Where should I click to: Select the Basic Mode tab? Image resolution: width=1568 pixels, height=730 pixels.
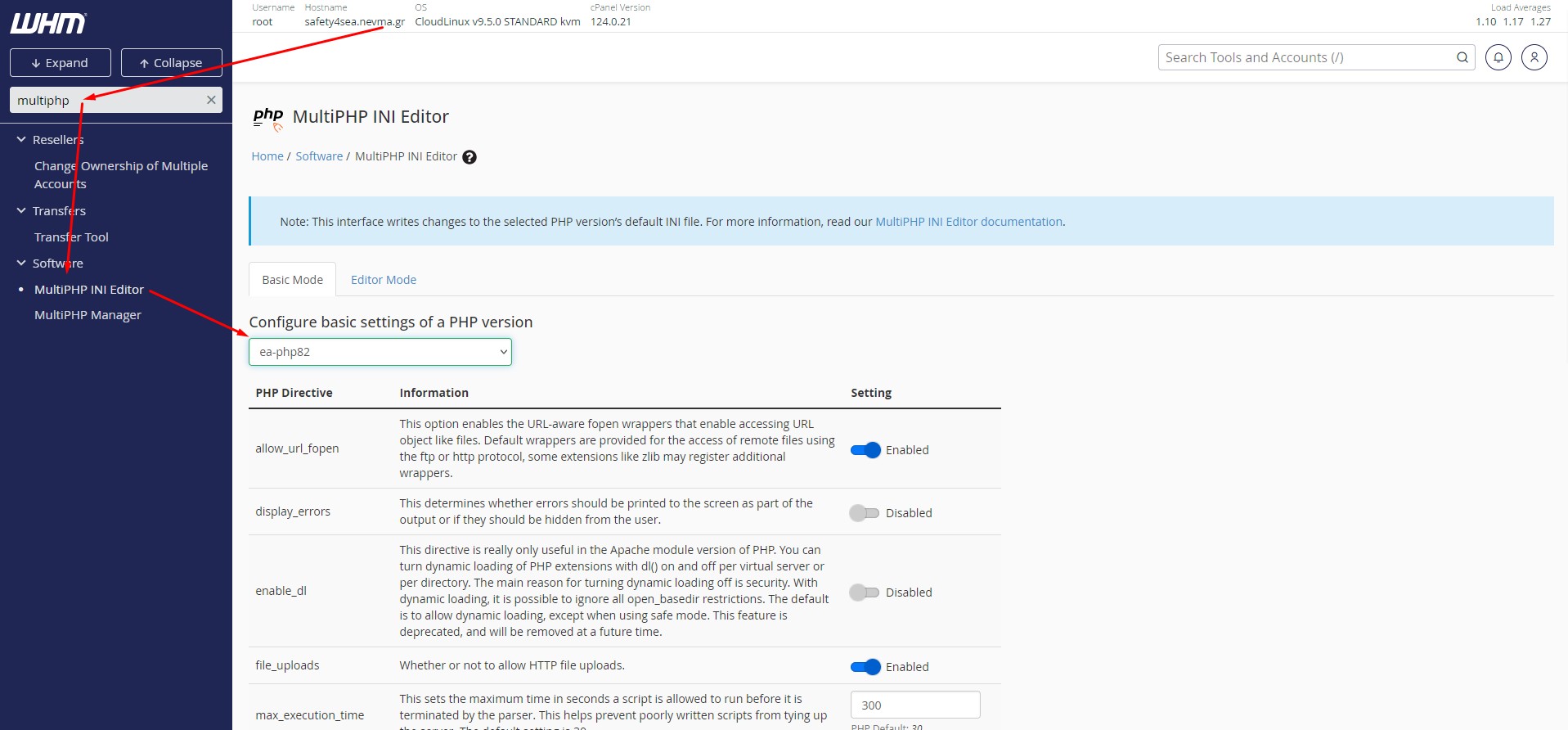(292, 280)
